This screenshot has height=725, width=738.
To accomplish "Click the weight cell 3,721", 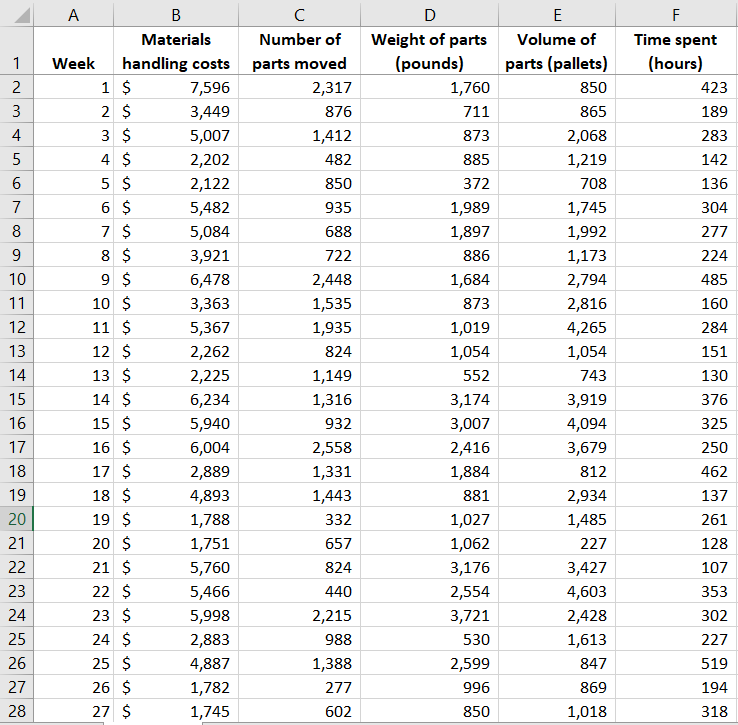I will point(429,615).
